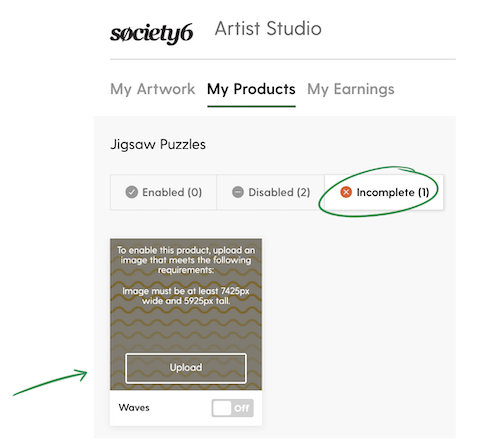Show the Enabled (0) products filter
Image resolution: width=500 pixels, height=447 pixels.
pos(163,192)
